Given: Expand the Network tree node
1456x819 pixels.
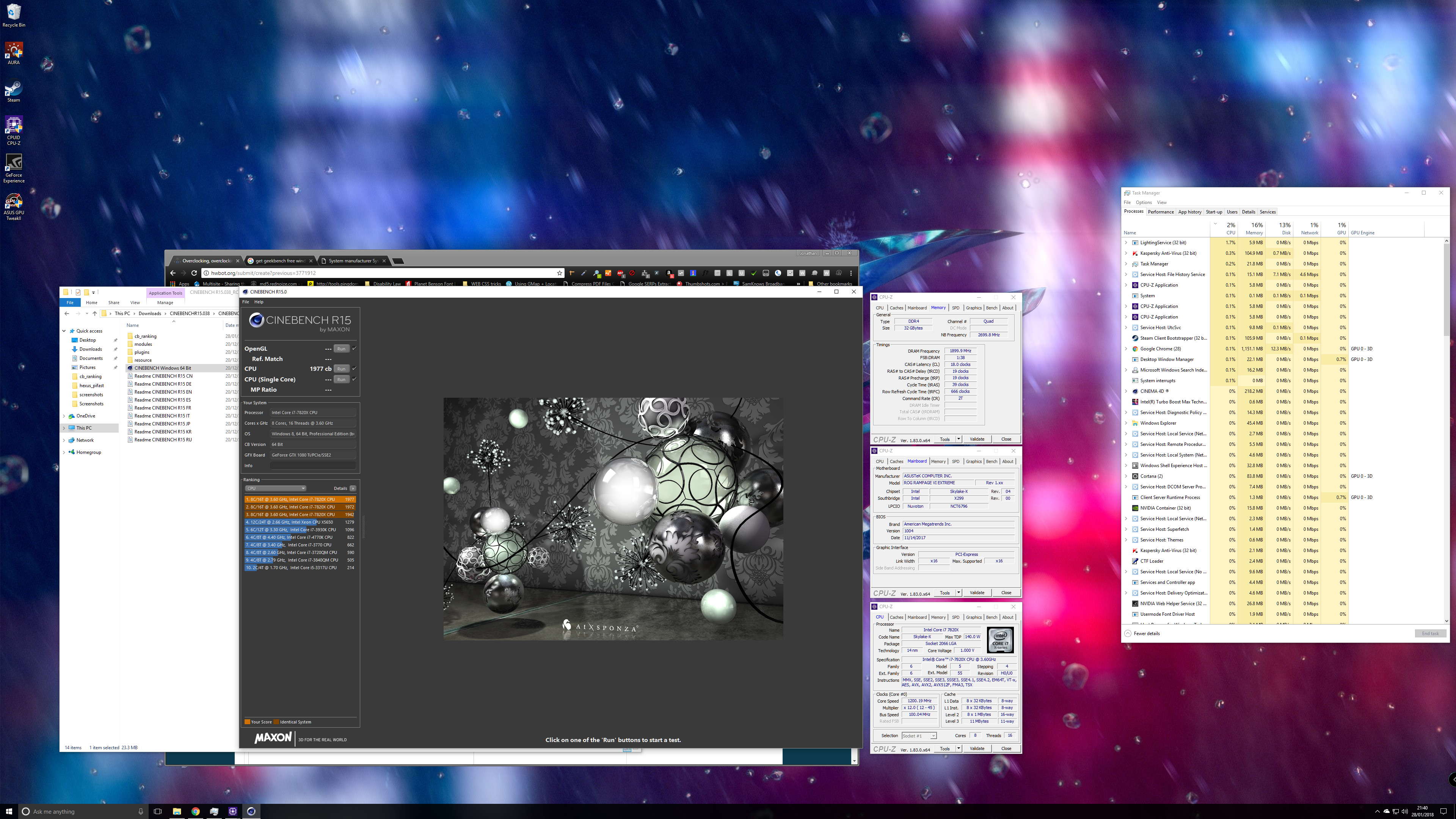Looking at the screenshot, I should [x=64, y=440].
